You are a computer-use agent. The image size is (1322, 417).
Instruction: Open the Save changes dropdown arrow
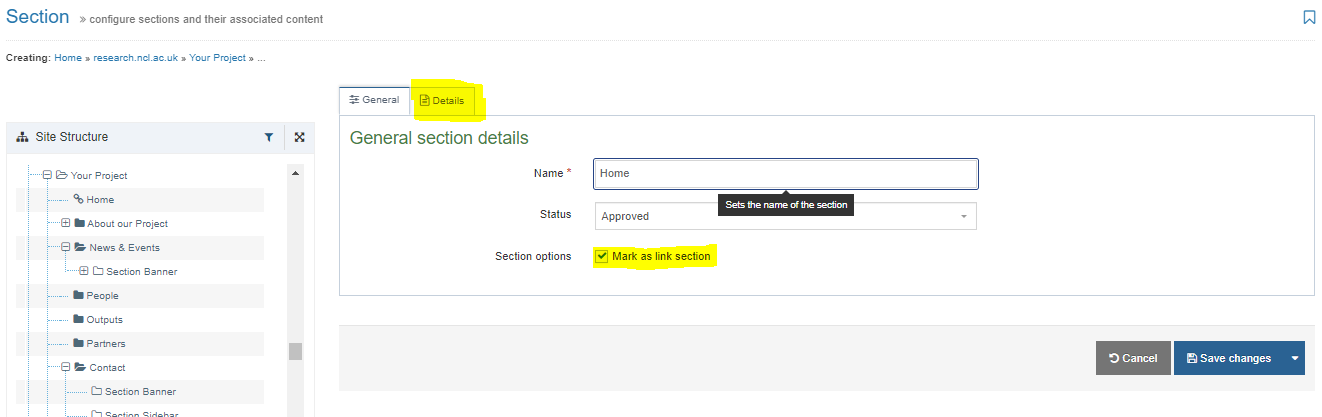(x=1295, y=358)
